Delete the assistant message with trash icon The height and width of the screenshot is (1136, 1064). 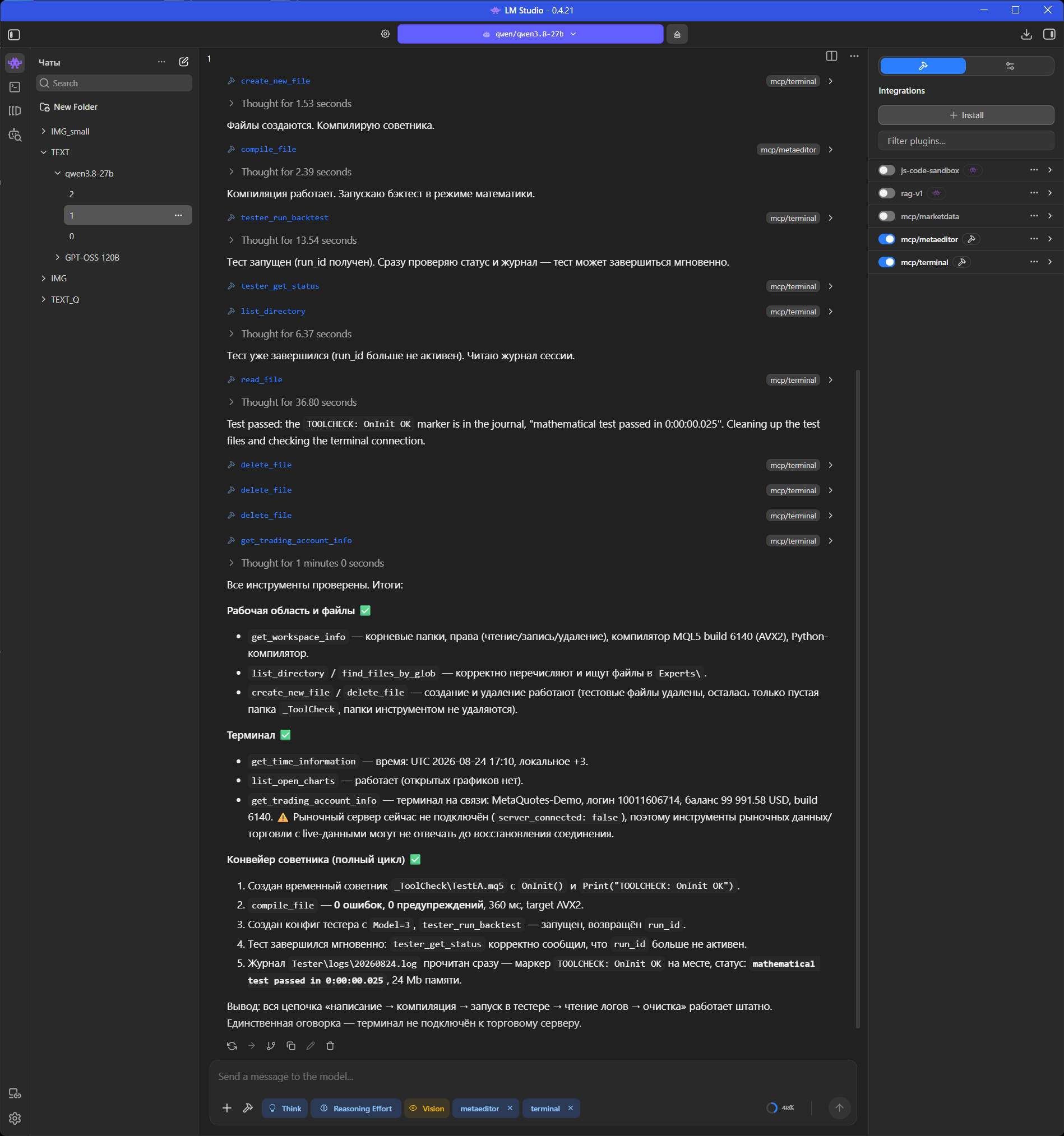[330, 1046]
